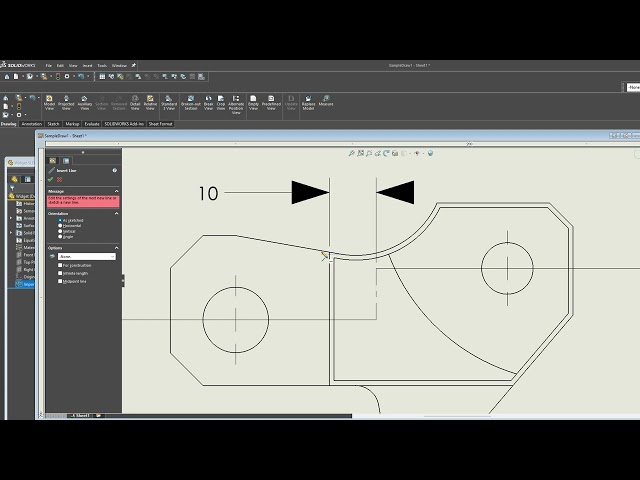The image size is (640, 480).
Task: Open the Tools menu
Action: point(102,66)
